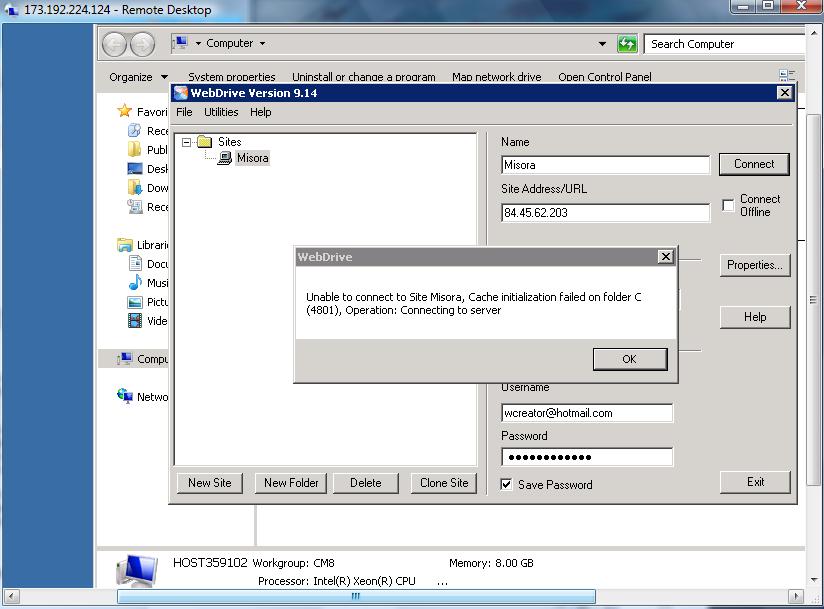Click the Remote Desktop title bar icon

click(x=11, y=9)
